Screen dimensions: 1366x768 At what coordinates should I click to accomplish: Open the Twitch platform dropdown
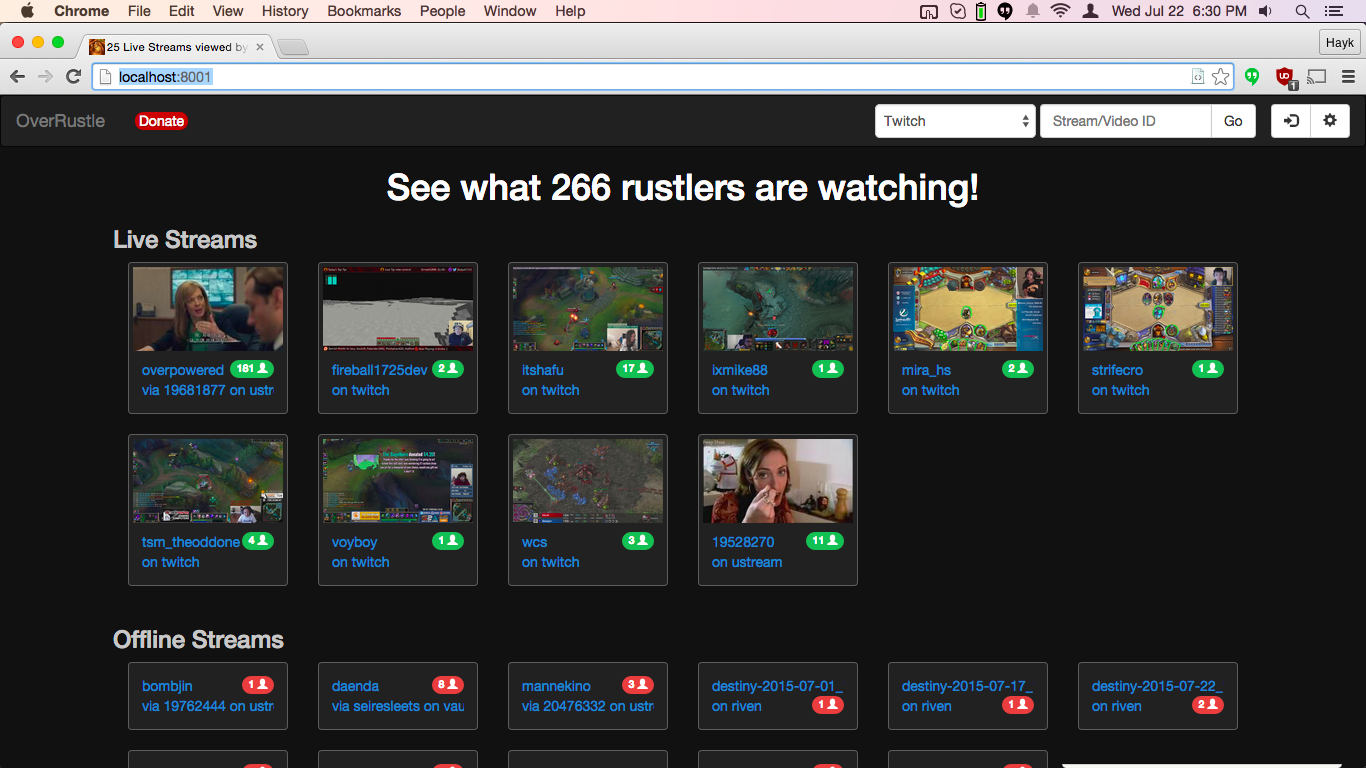955,121
